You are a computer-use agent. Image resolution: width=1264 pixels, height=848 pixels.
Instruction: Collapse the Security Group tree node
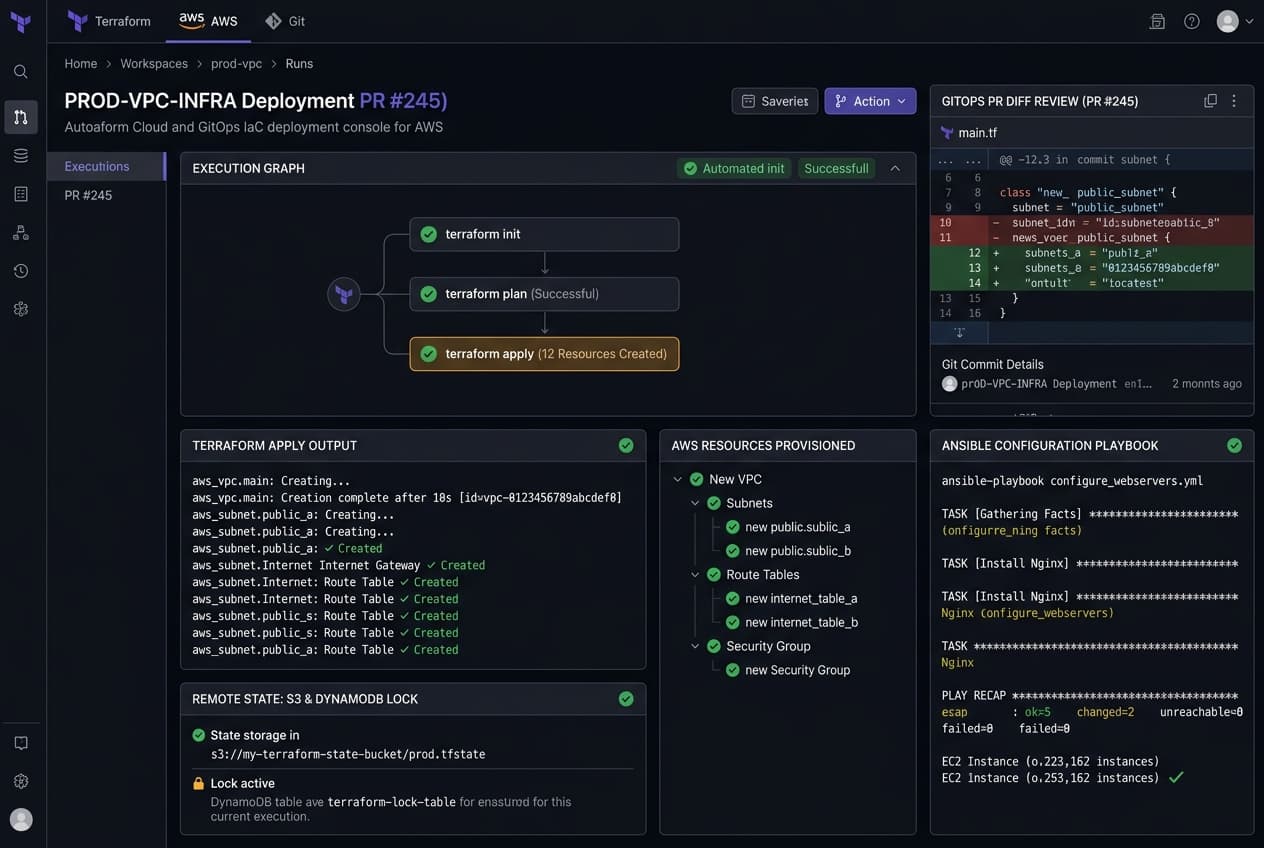click(x=696, y=646)
